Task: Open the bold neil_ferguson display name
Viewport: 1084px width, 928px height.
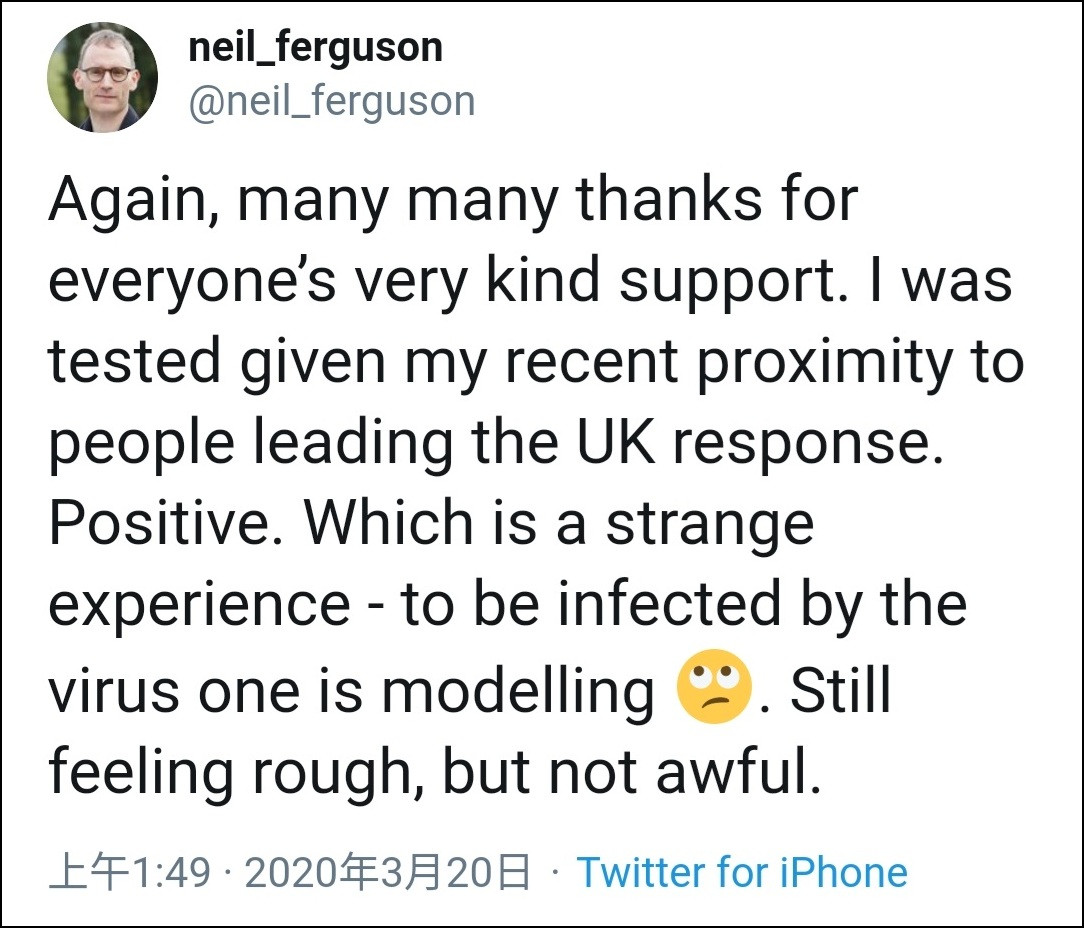Action: pyautogui.click(x=315, y=47)
